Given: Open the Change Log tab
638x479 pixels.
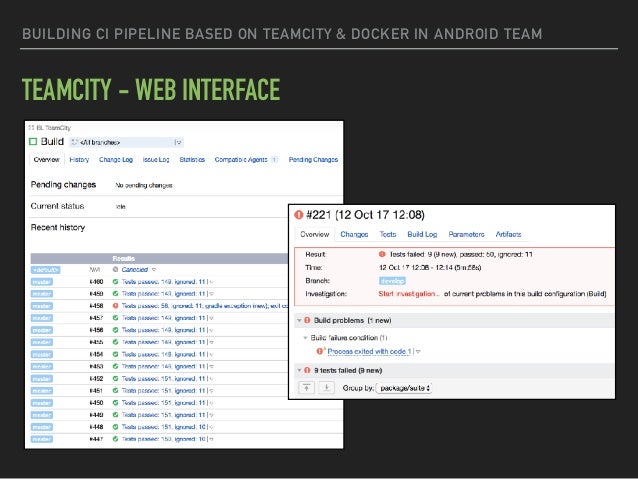Looking at the screenshot, I should (x=116, y=160).
